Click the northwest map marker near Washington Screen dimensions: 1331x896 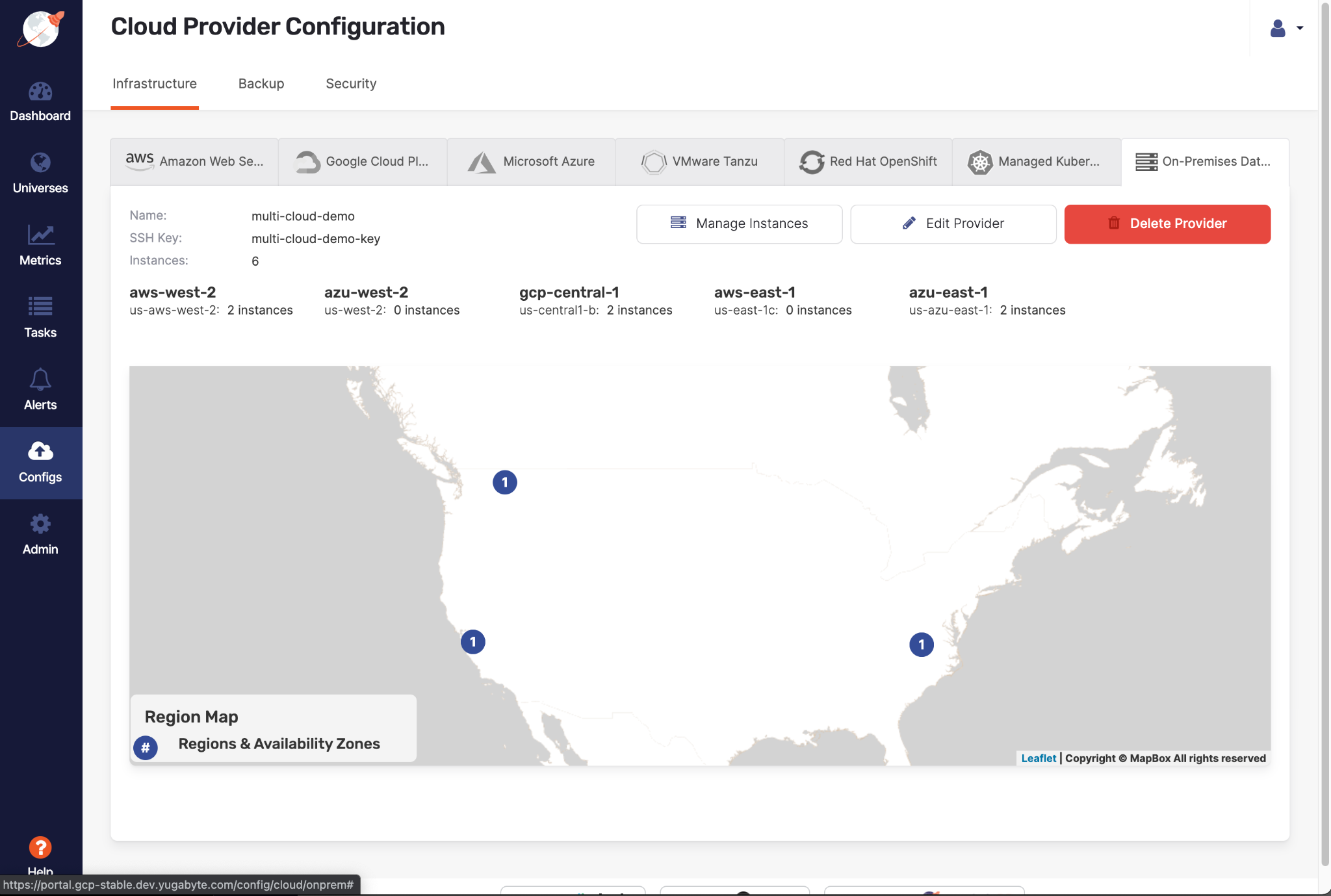[505, 482]
